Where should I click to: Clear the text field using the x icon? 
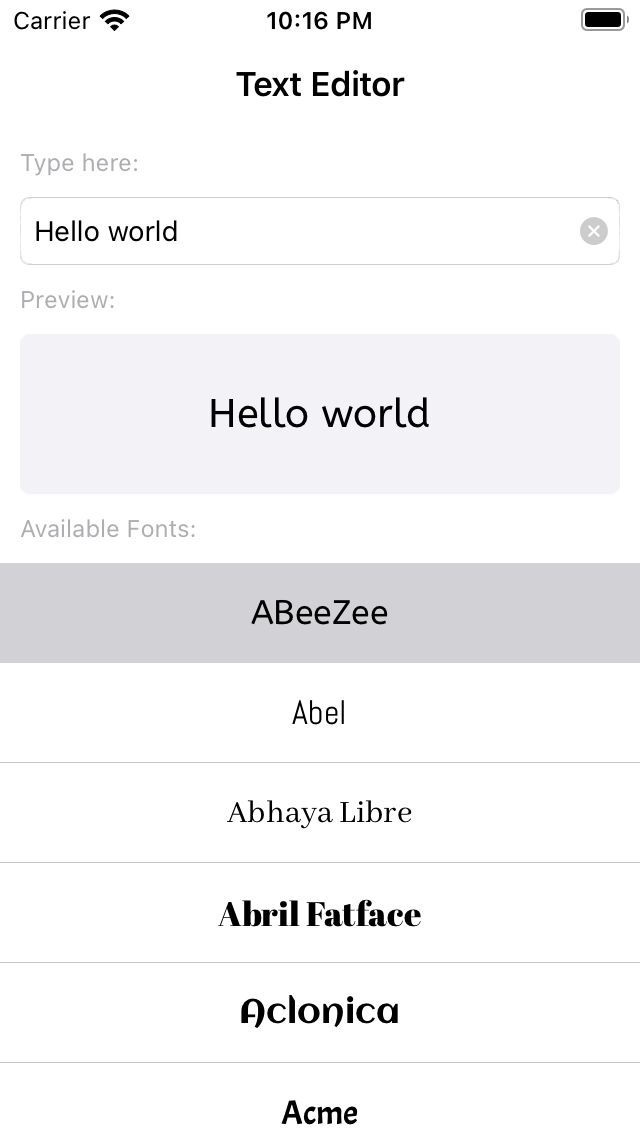(593, 231)
